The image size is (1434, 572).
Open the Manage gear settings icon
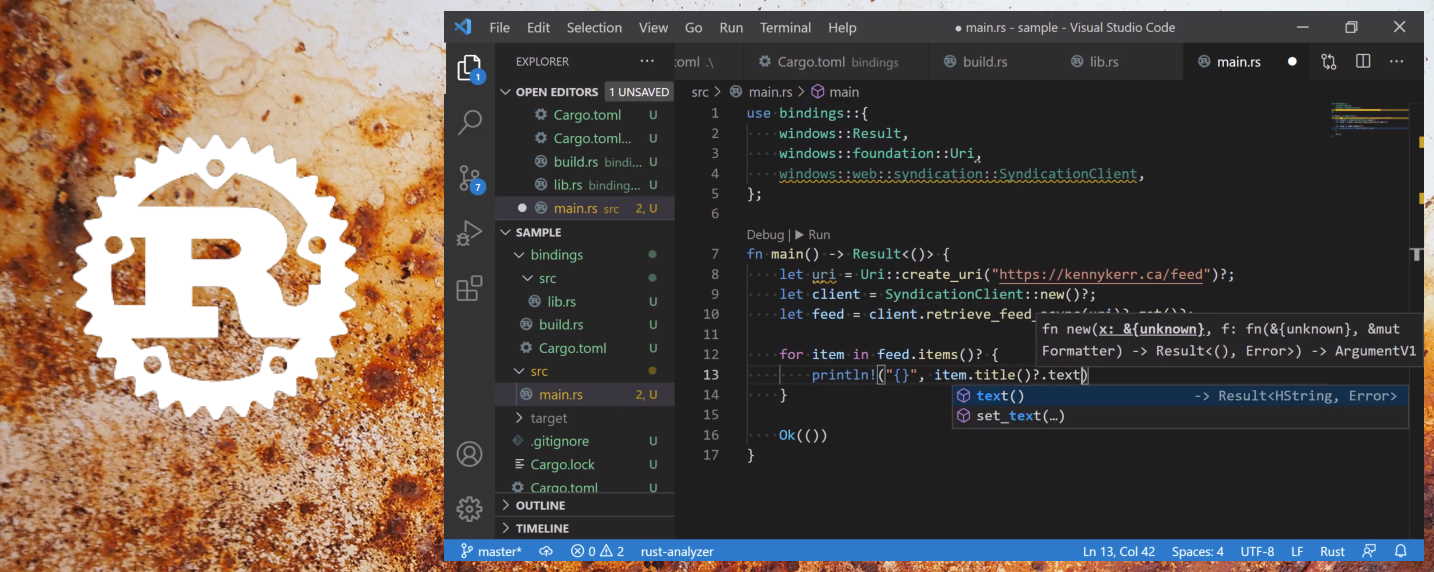point(469,508)
